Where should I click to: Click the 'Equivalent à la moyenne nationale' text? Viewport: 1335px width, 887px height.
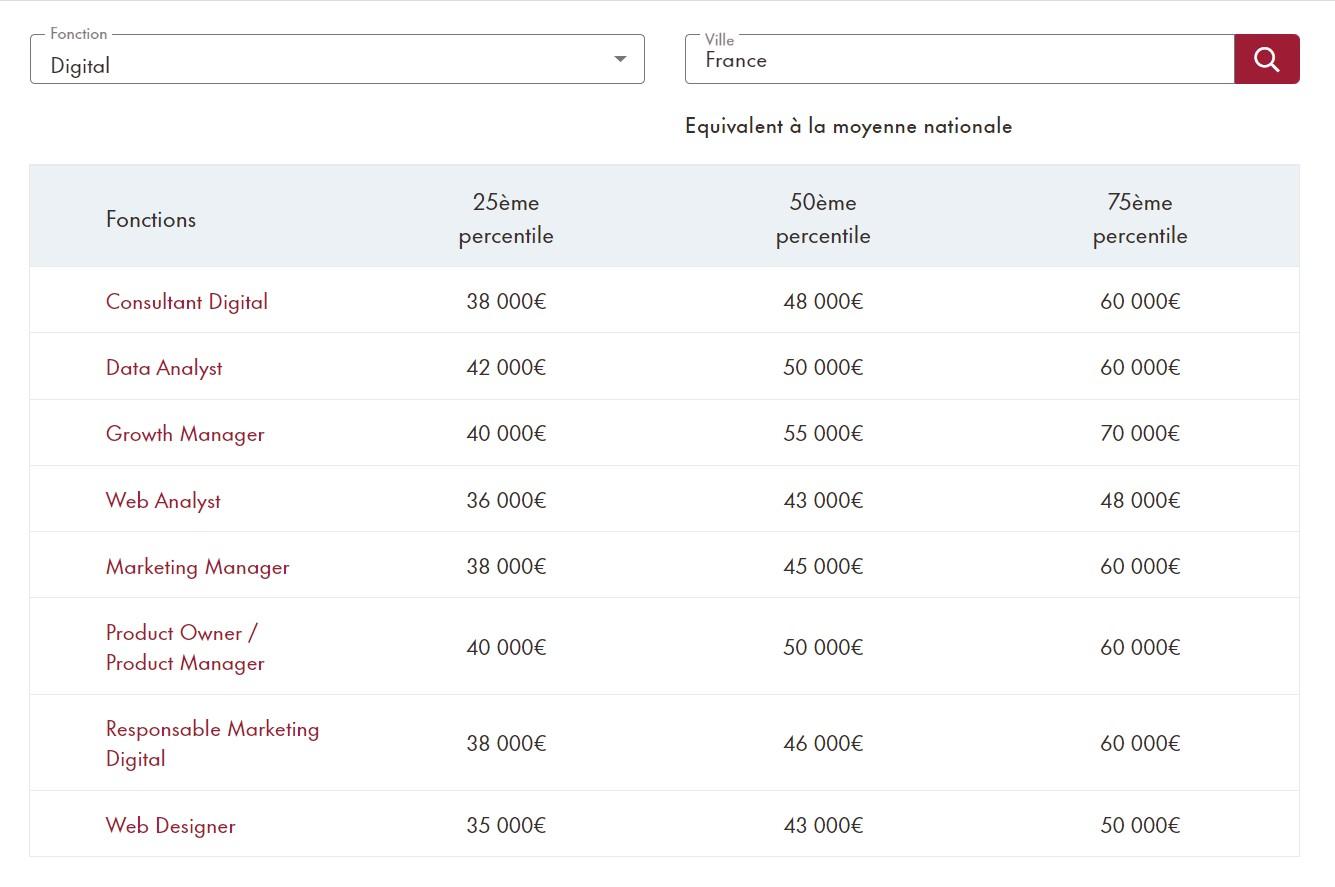(x=848, y=126)
